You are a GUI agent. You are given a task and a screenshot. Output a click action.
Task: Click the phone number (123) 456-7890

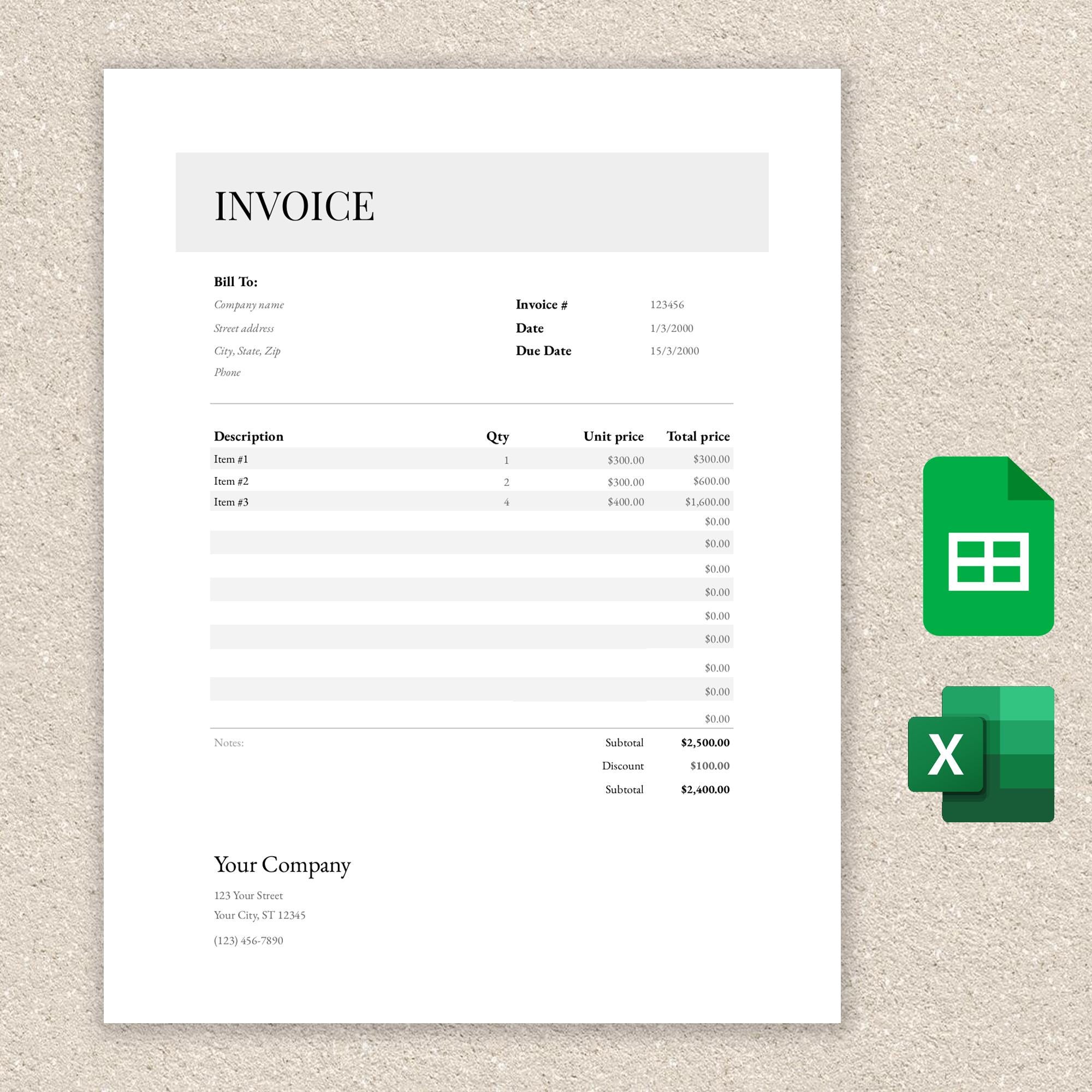tap(248, 941)
